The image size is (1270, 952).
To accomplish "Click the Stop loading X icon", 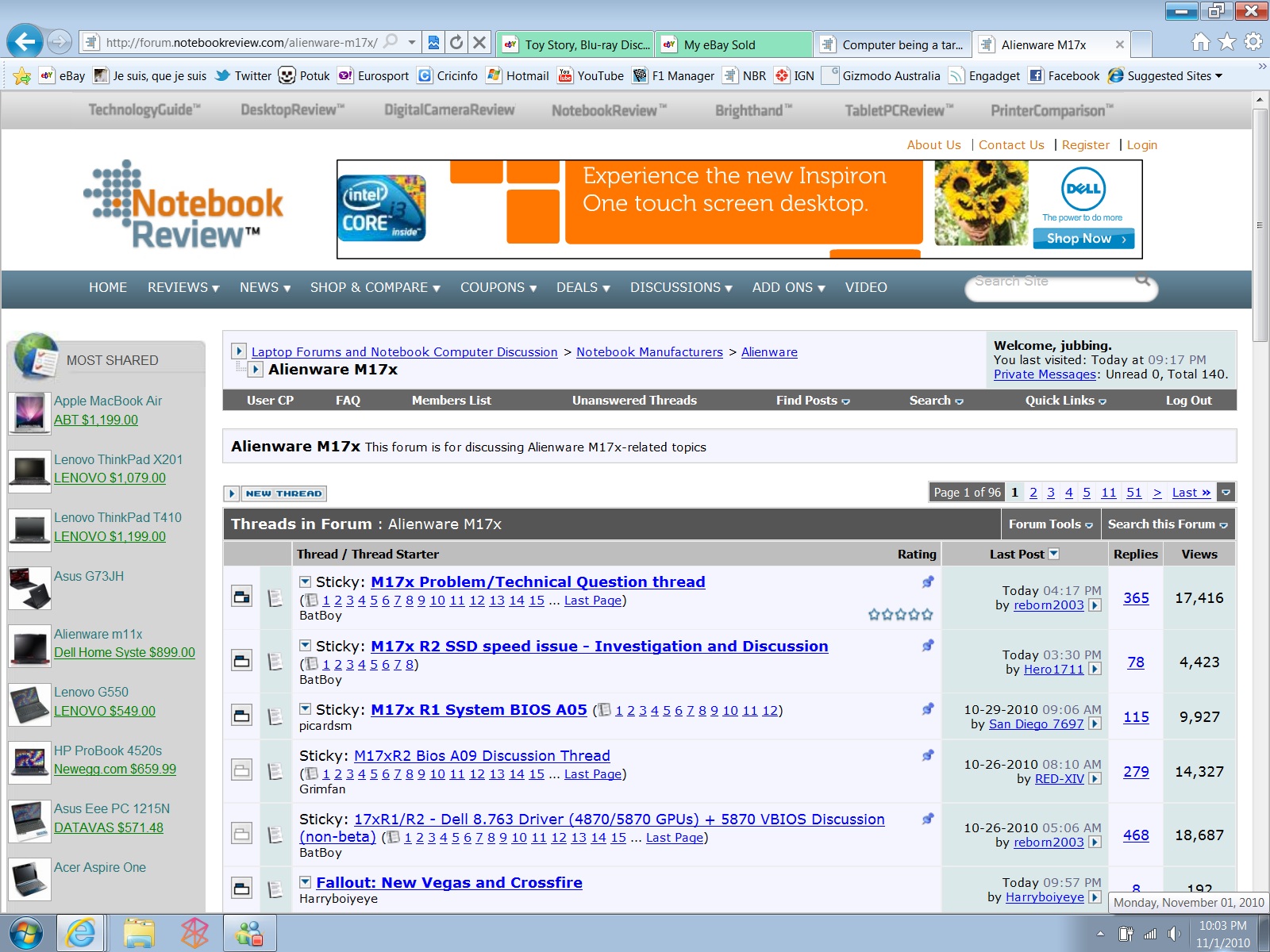I will point(479,42).
